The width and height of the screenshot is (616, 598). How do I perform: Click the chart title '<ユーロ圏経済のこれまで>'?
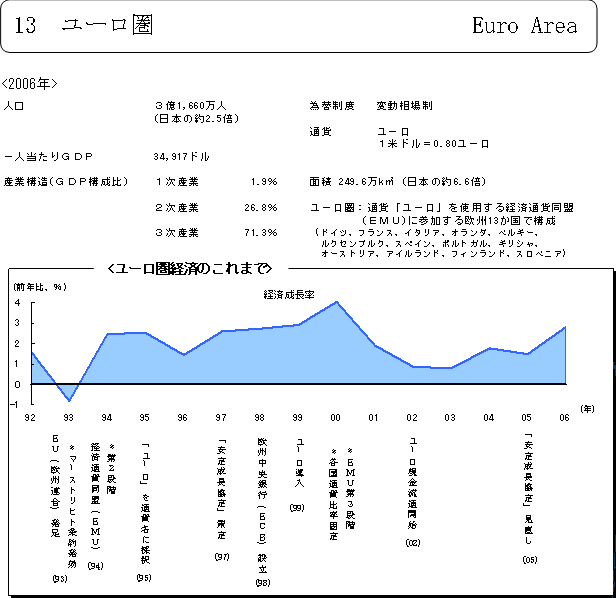190,269
